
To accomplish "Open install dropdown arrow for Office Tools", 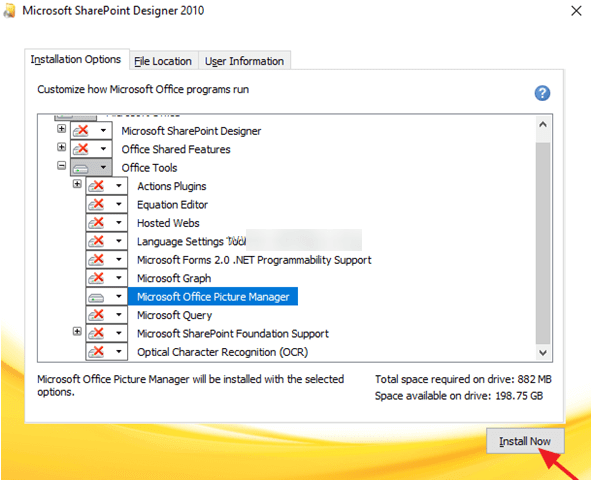I will 103,167.
